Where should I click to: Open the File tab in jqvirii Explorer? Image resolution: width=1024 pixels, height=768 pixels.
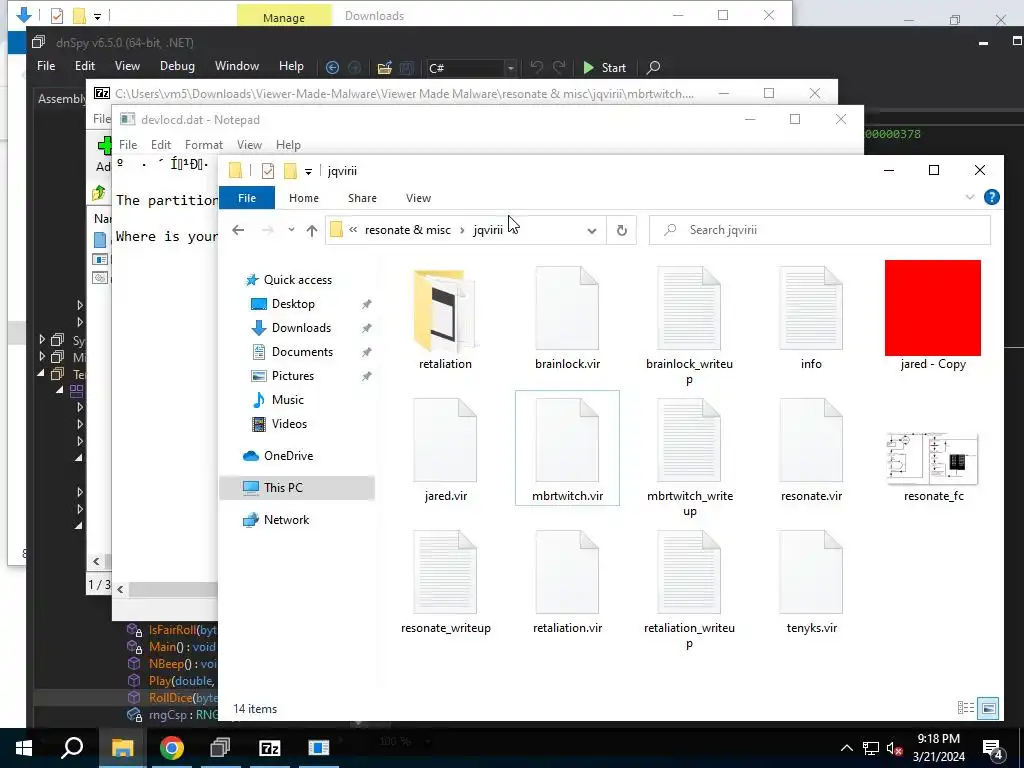pos(247,198)
